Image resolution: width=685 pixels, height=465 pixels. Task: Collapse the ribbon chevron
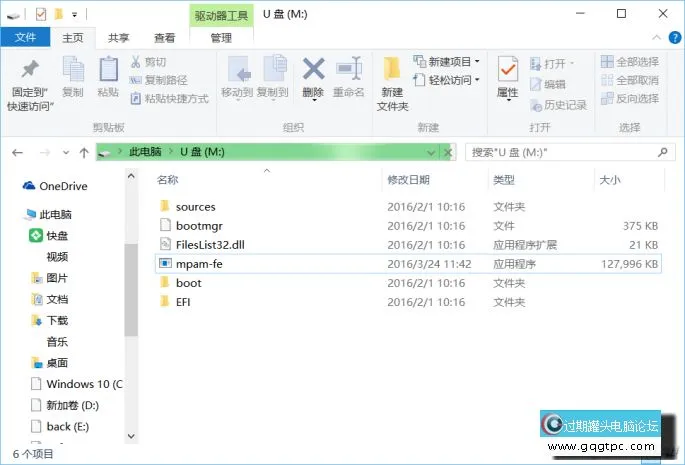(x=656, y=38)
